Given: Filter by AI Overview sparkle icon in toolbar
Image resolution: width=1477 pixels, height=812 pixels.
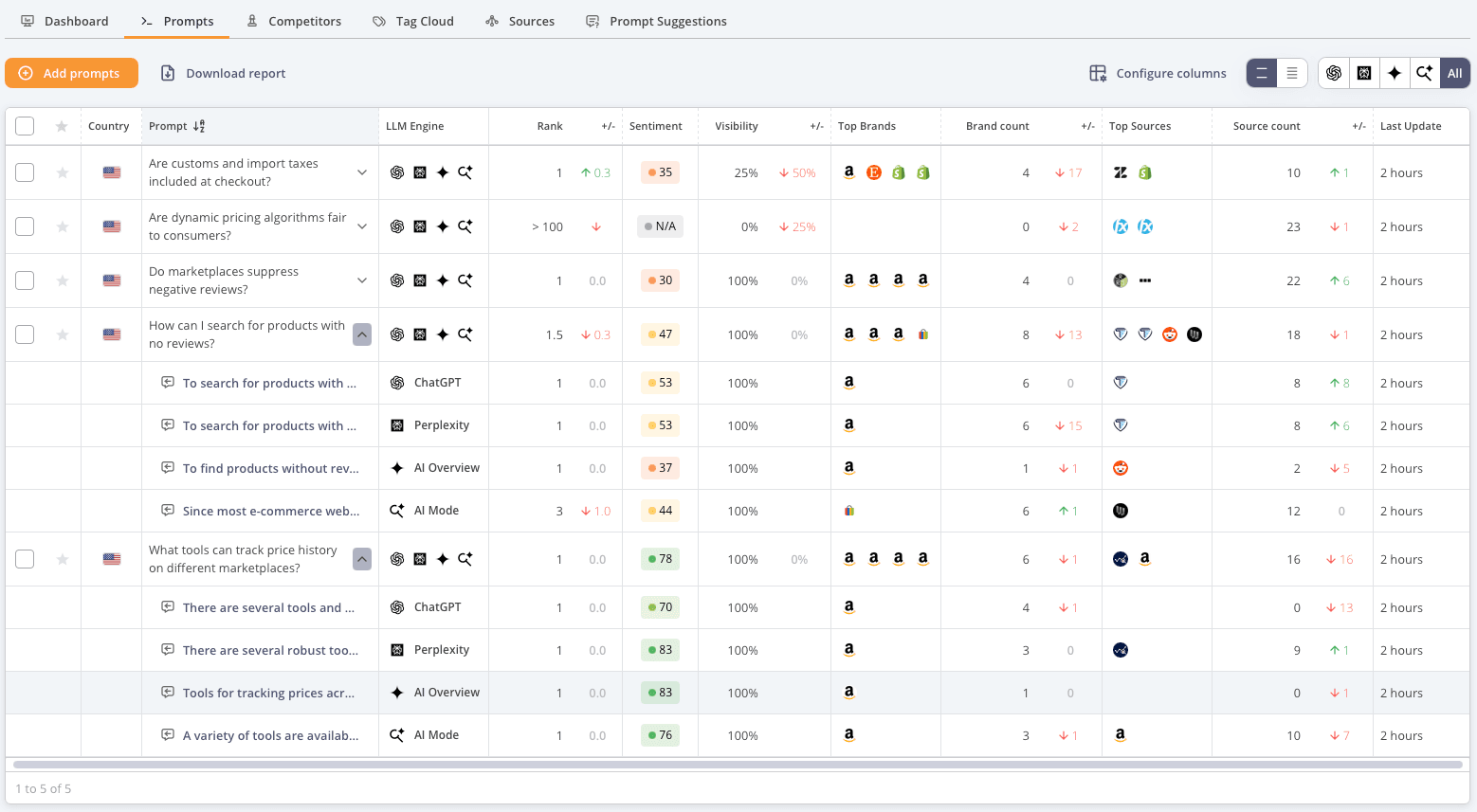Looking at the screenshot, I should 1395,73.
